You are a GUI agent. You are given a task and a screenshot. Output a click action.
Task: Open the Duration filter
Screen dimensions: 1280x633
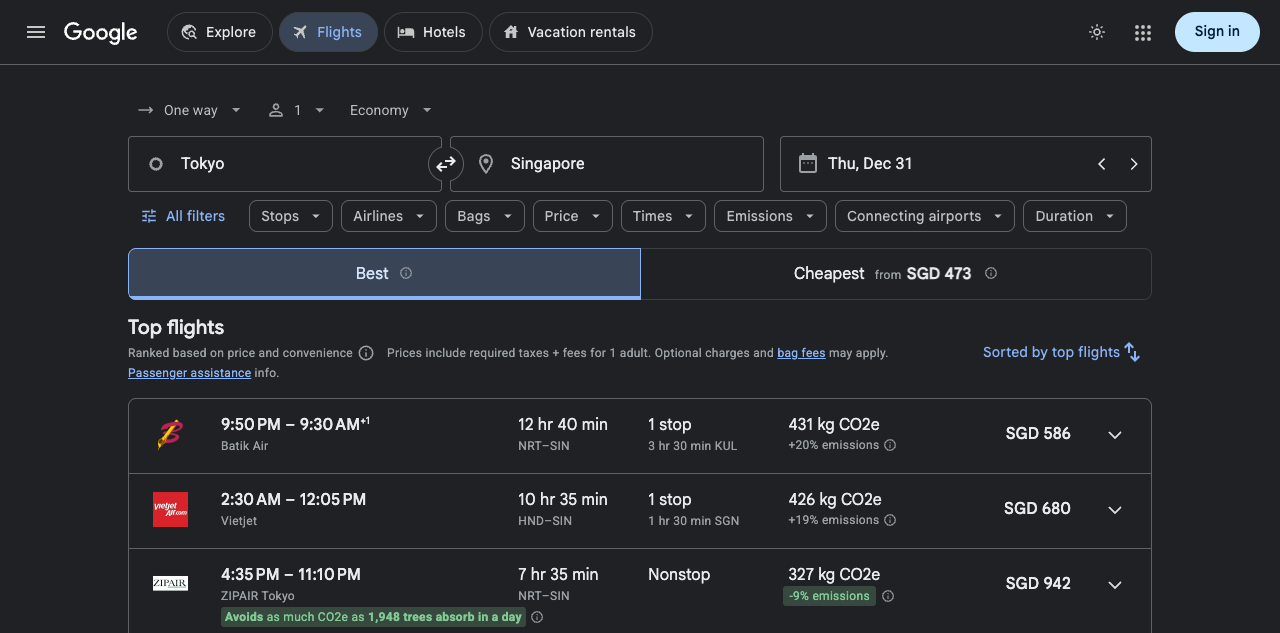[1075, 216]
